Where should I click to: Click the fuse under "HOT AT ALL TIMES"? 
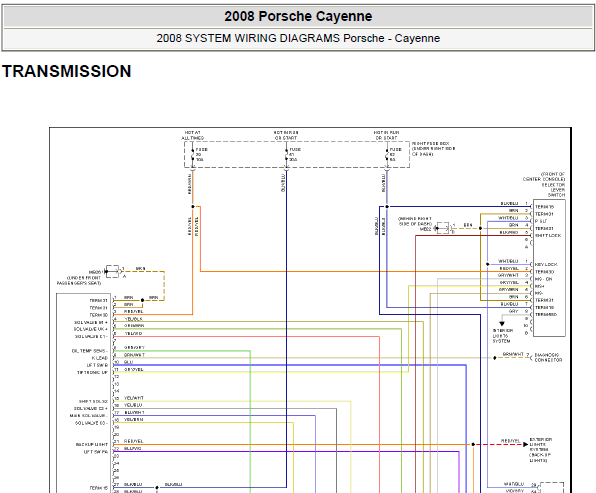click(193, 154)
